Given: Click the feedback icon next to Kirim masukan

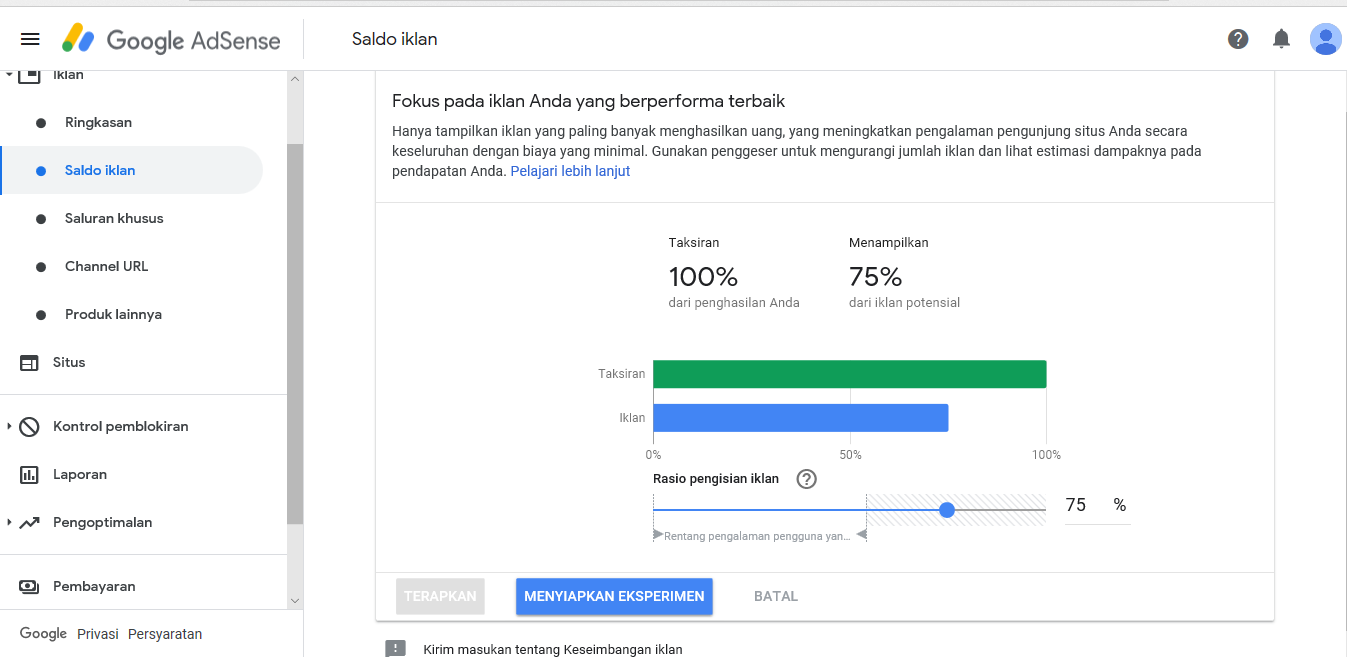Looking at the screenshot, I should click(x=394, y=648).
